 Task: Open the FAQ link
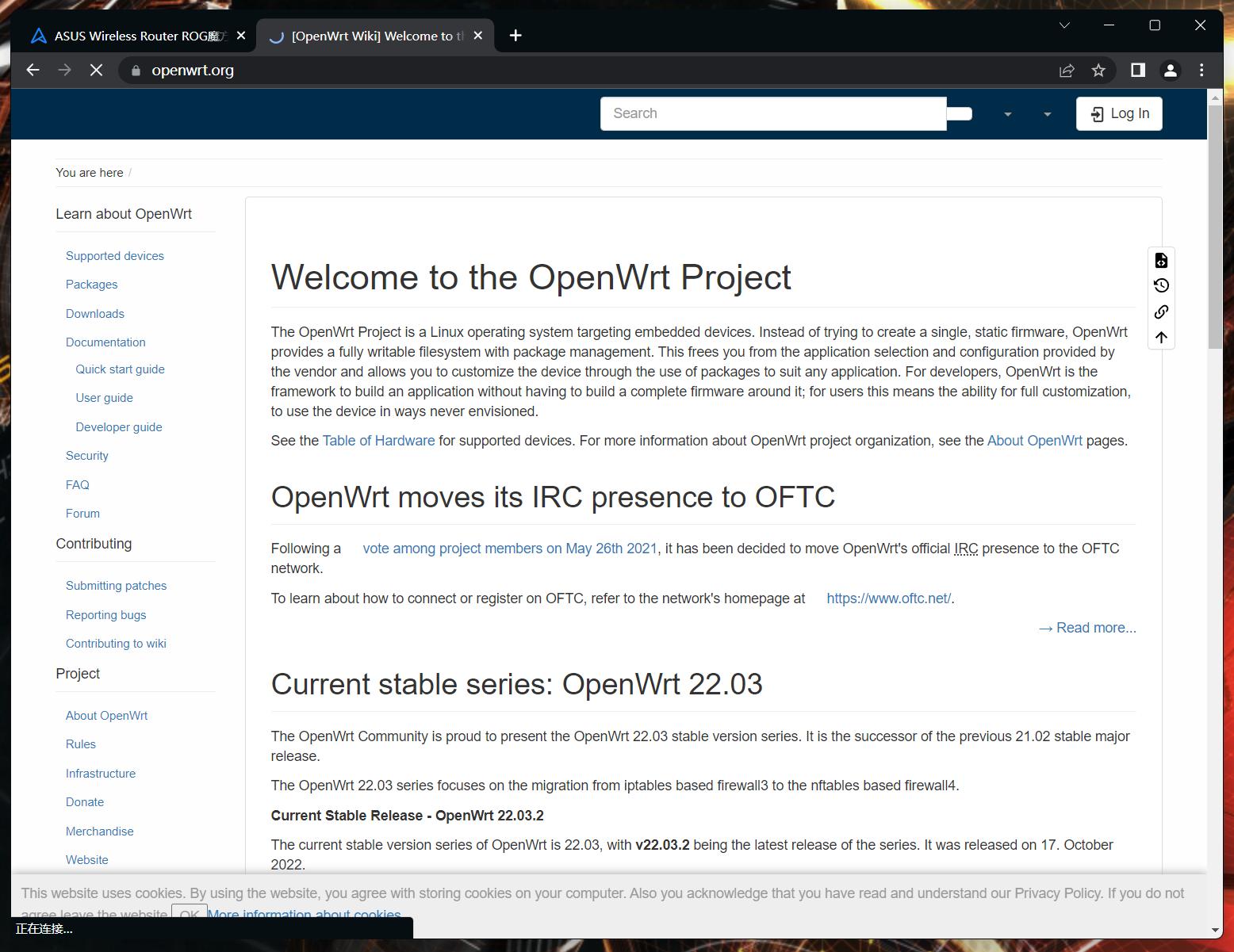78,485
